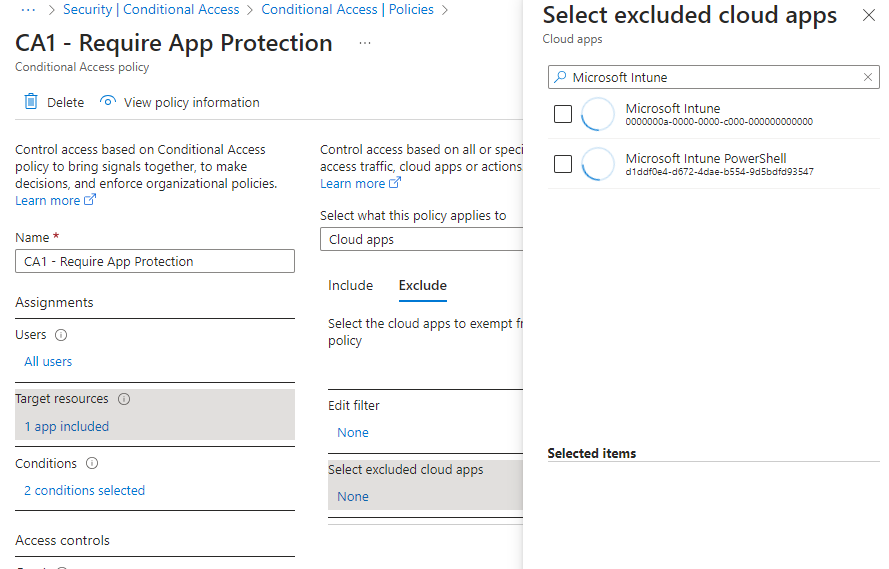Click the eye icon for View policy information

(108, 101)
